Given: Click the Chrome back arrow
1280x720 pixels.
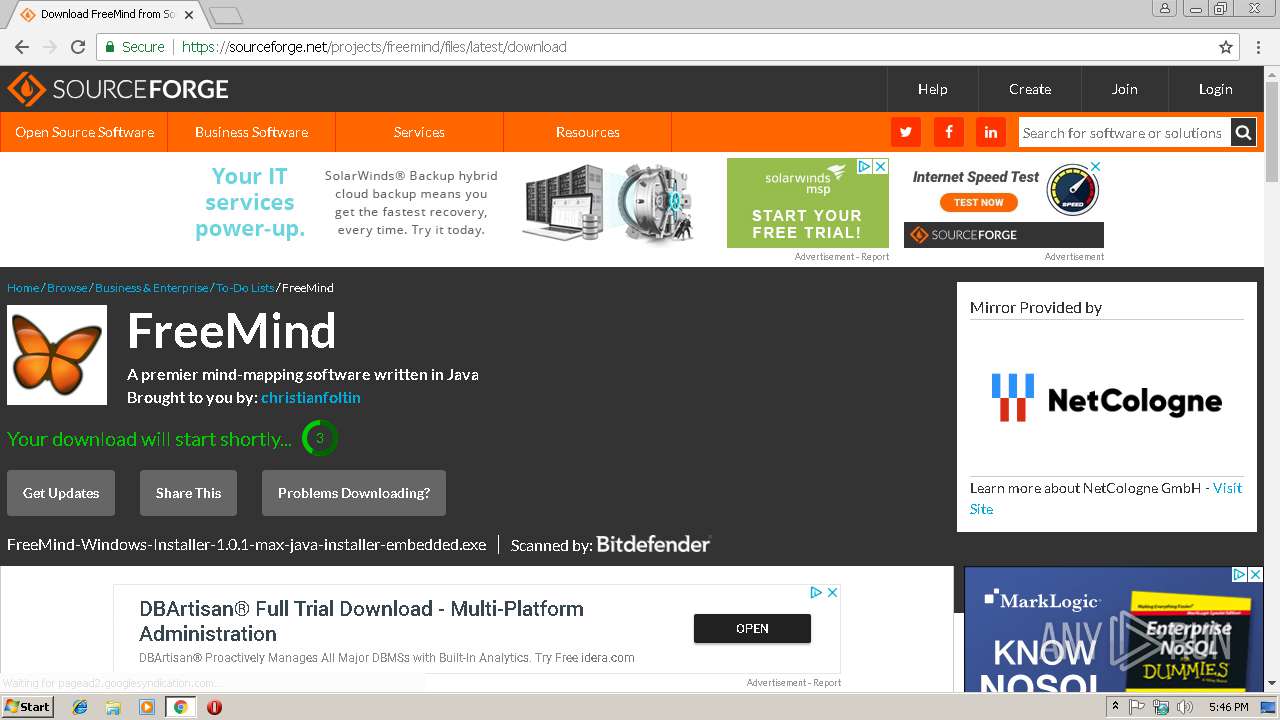Looking at the screenshot, I should point(21,47).
